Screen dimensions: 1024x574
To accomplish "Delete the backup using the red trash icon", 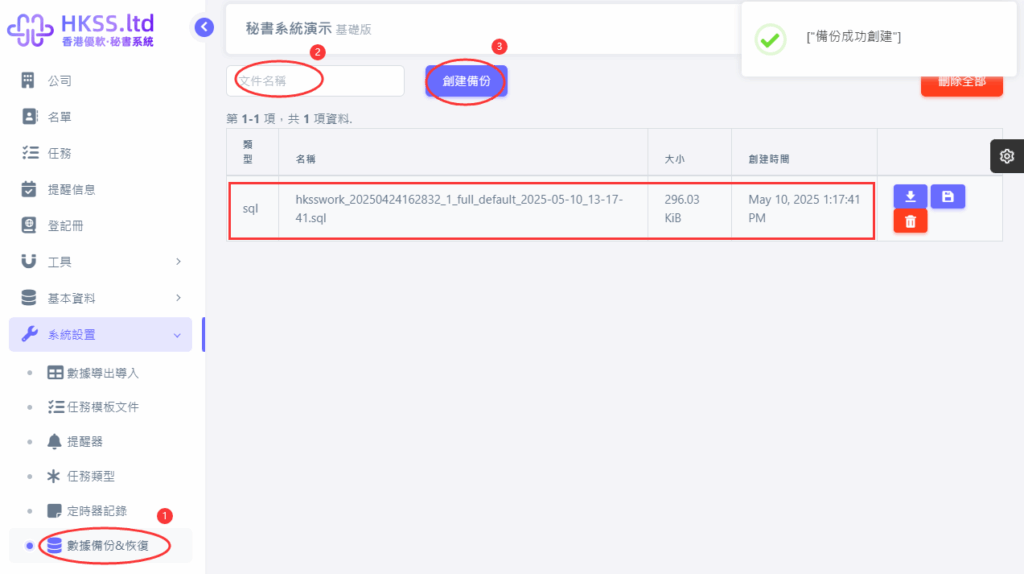I will pyautogui.click(x=910, y=221).
